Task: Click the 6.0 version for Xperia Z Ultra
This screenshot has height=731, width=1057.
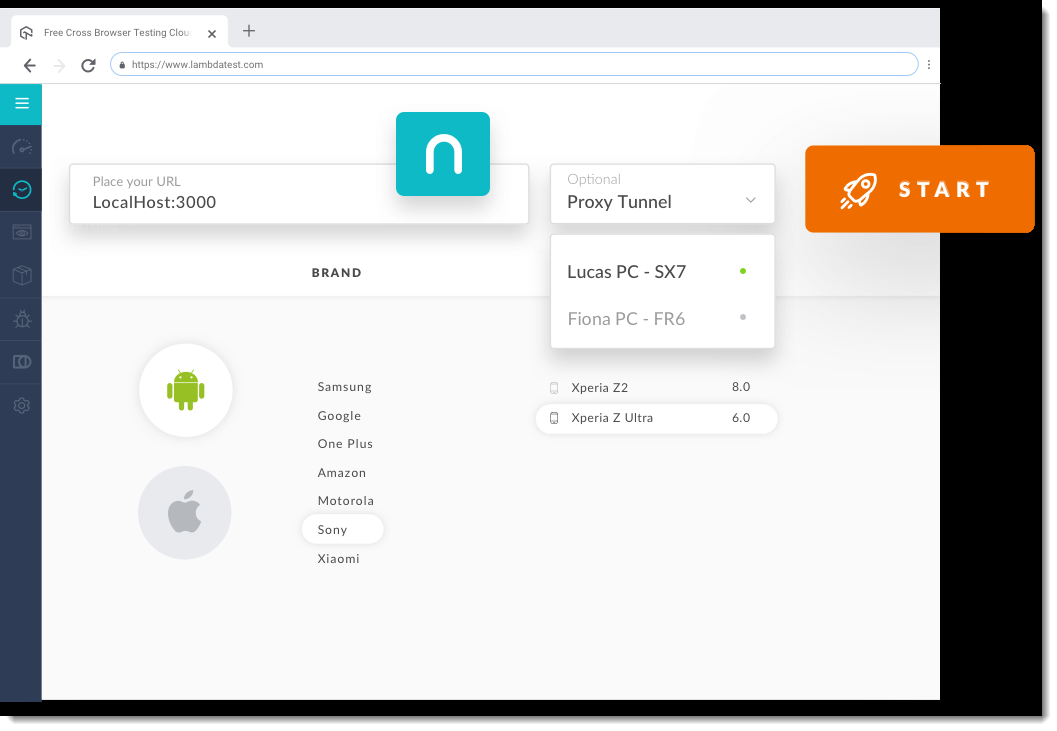Action: (x=741, y=418)
